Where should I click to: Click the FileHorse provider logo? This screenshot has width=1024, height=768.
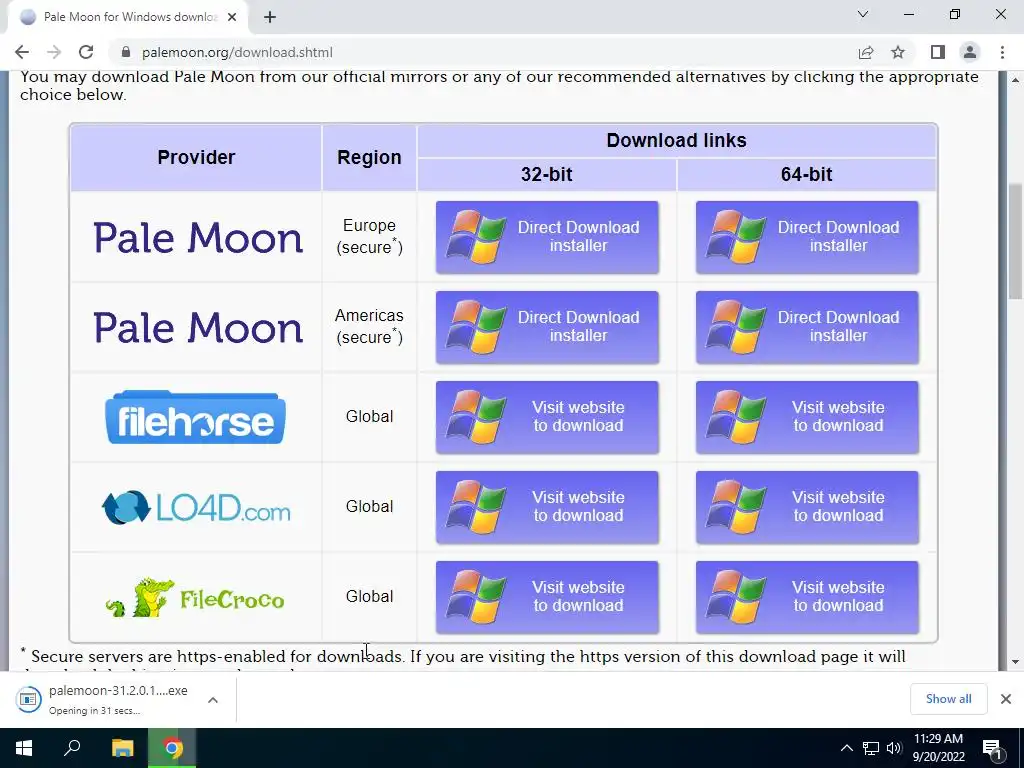(x=195, y=417)
